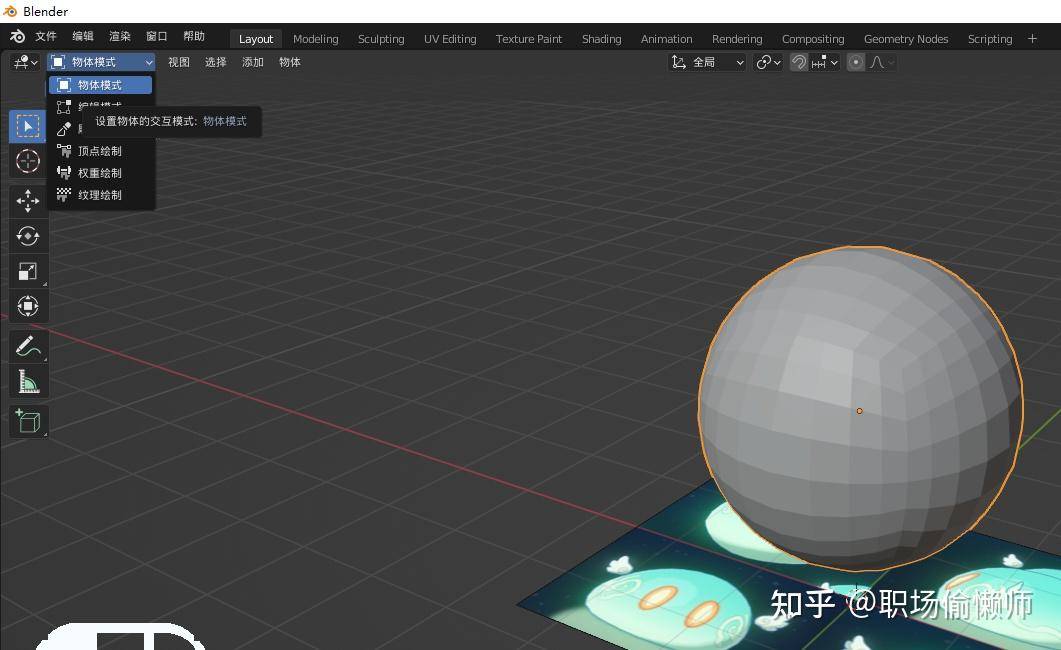The height and width of the screenshot is (650, 1061).
Task: Select the Select Box tool
Action: point(28,126)
